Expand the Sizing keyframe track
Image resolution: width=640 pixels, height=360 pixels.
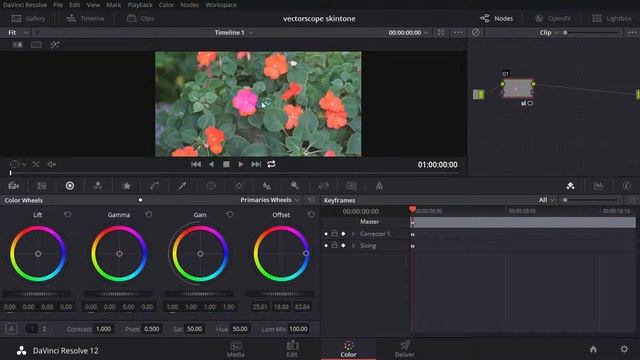pos(353,246)
